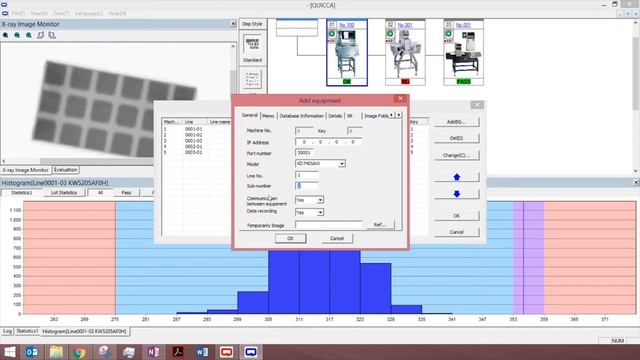
Task: Switch to the X-ray Image Monitor tab
Action: [25, 170]
